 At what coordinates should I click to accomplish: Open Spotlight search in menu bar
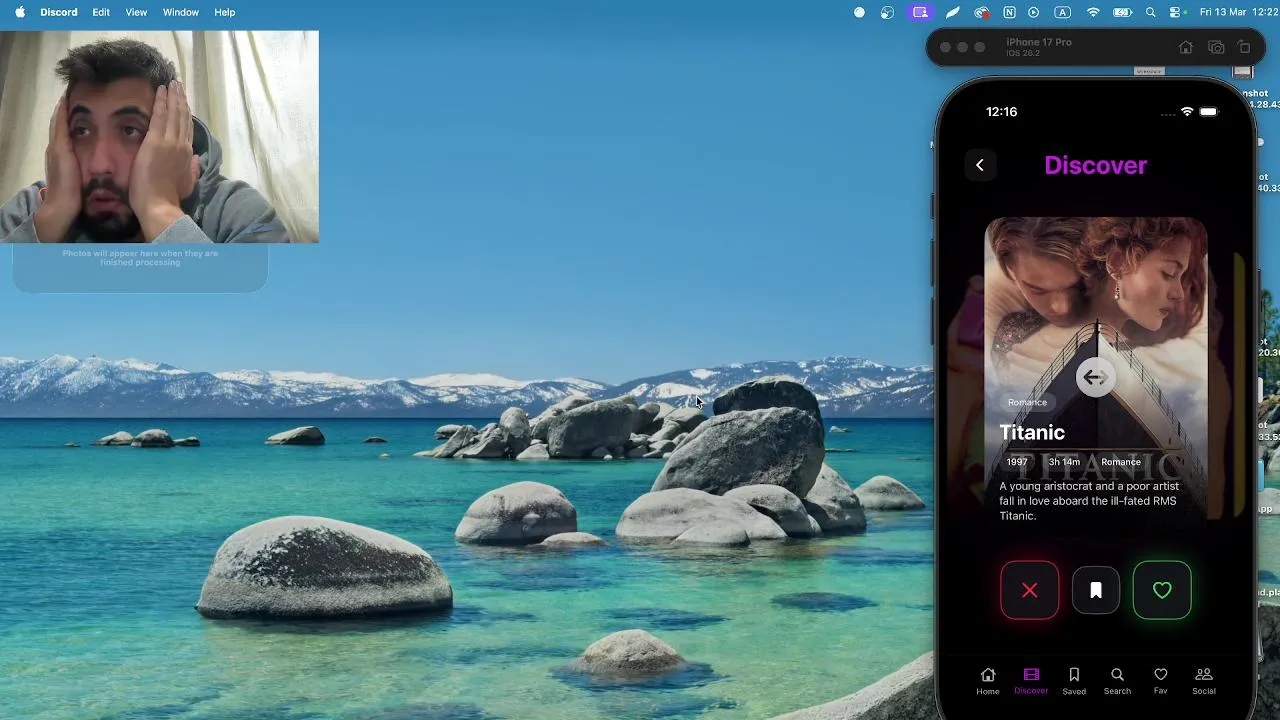tap(1150, 12)
